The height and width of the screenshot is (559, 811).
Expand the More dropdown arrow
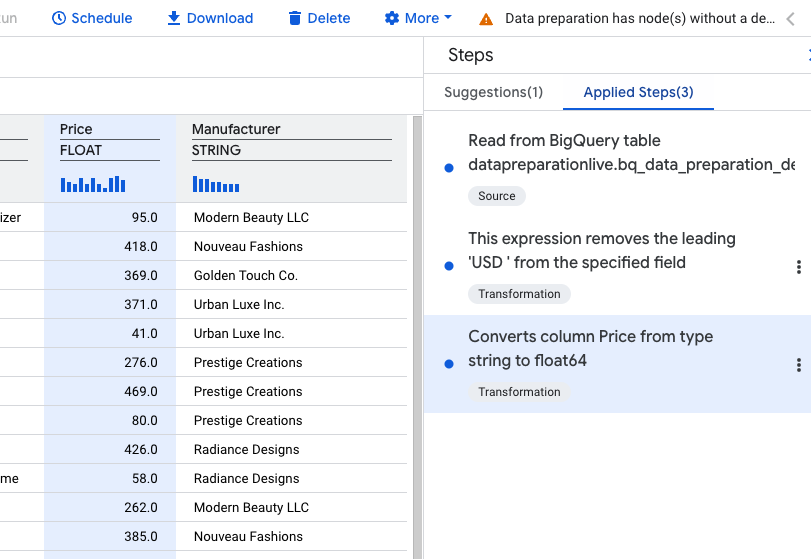[448, 18]
